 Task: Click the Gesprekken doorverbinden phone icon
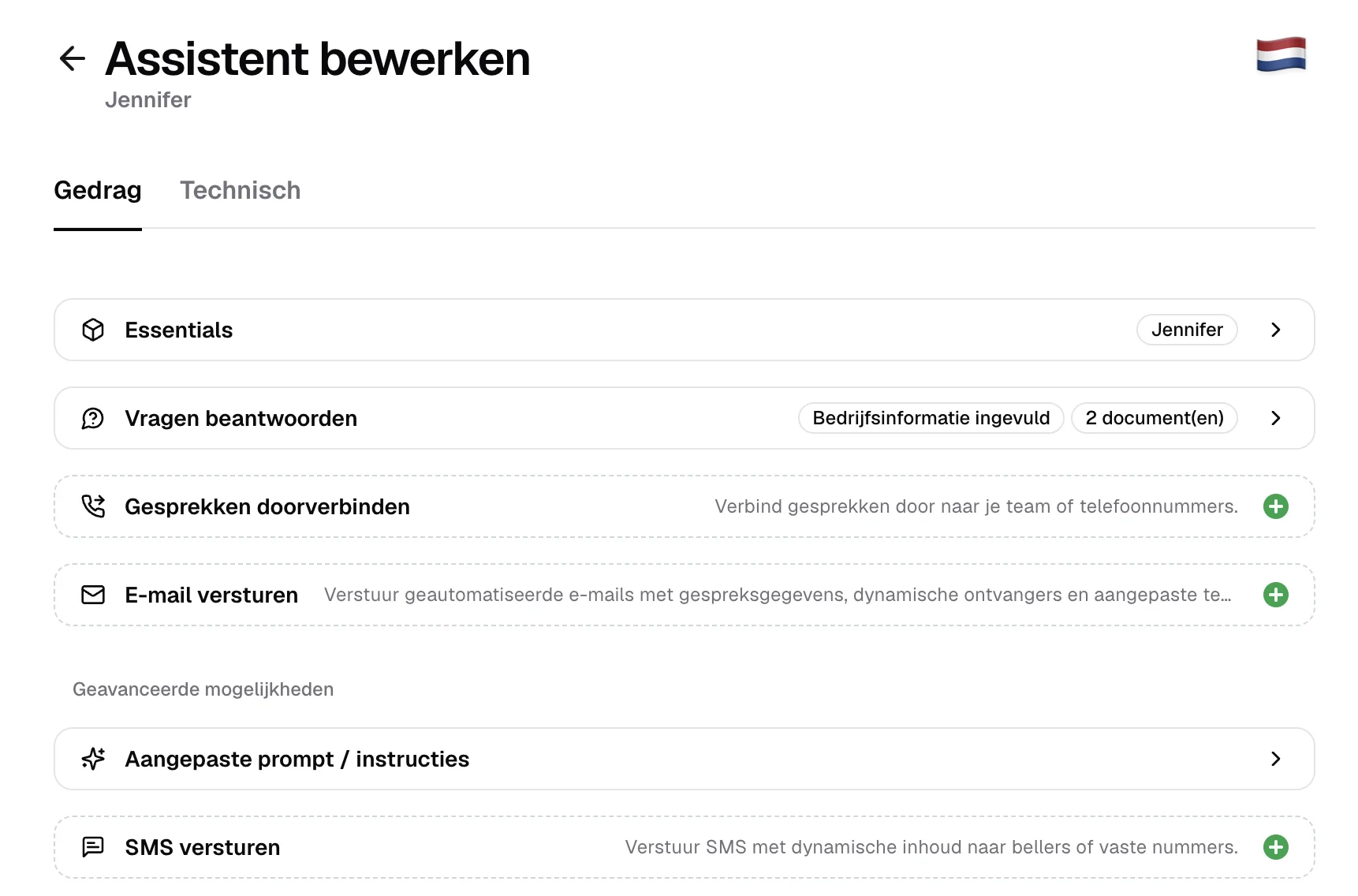(93, 506)
